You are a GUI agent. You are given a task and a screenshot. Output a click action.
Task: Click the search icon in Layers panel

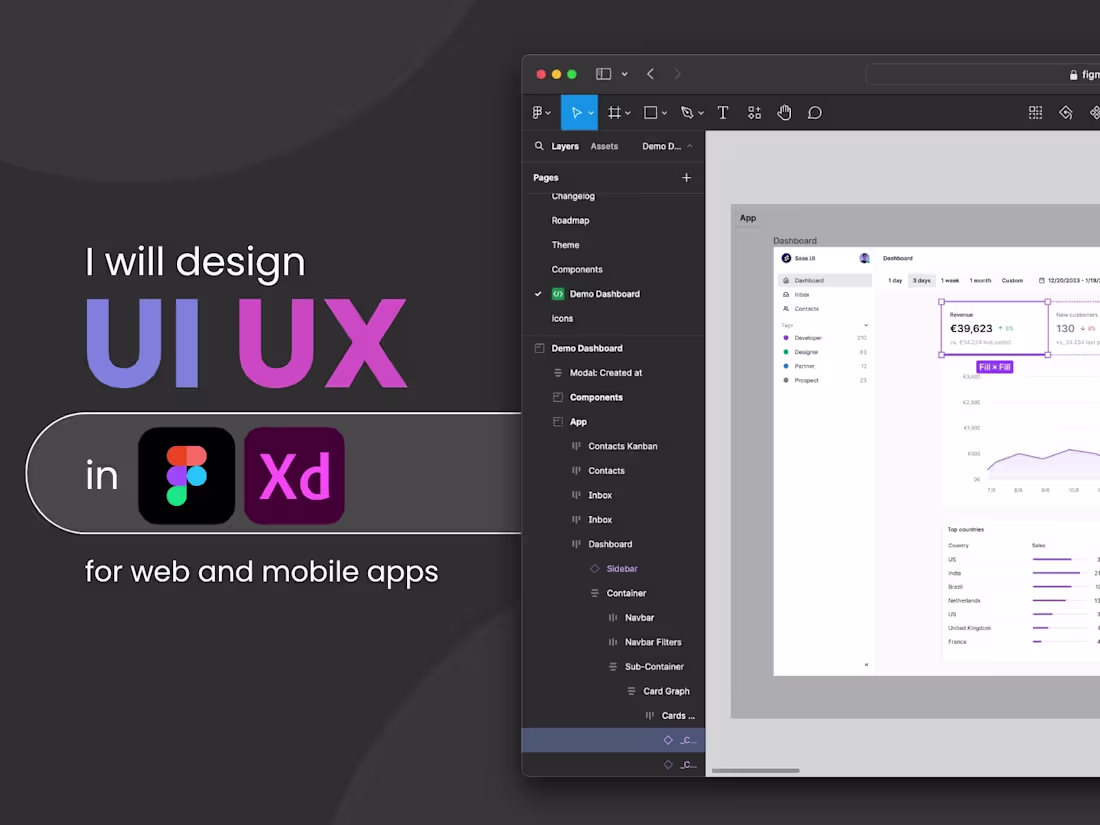coord(539,146)
